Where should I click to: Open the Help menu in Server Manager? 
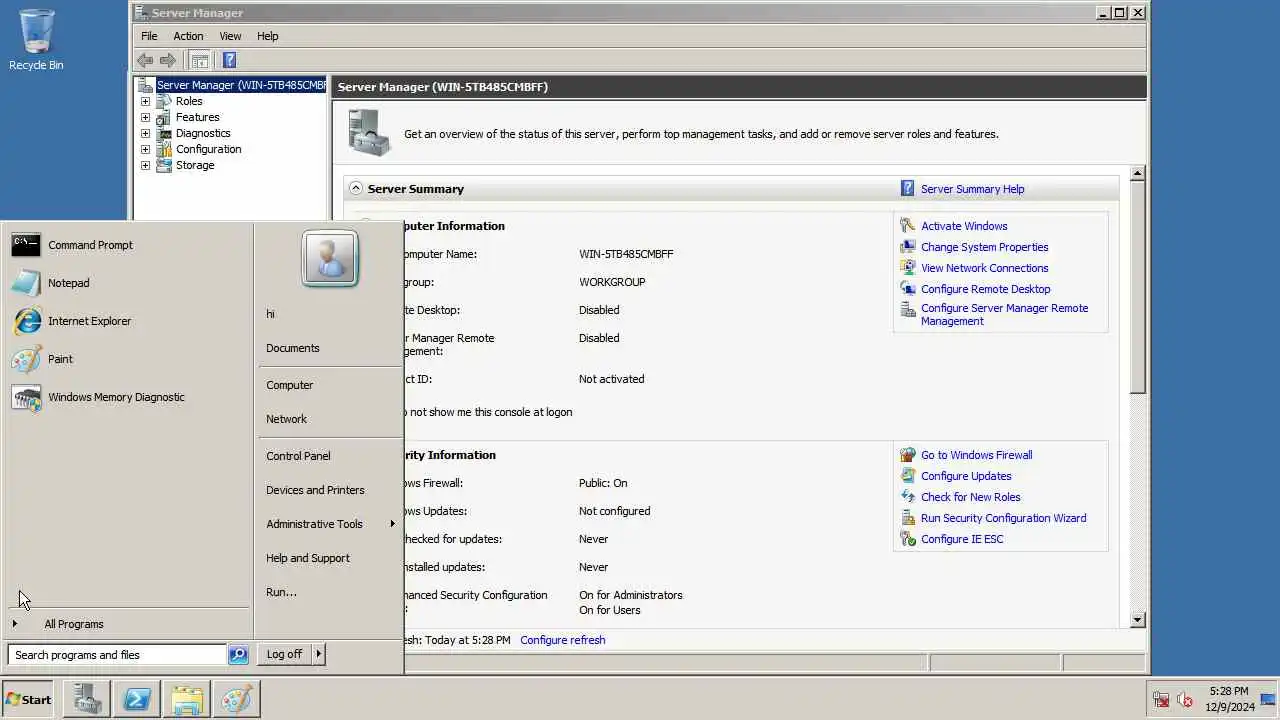pos(268,36)
